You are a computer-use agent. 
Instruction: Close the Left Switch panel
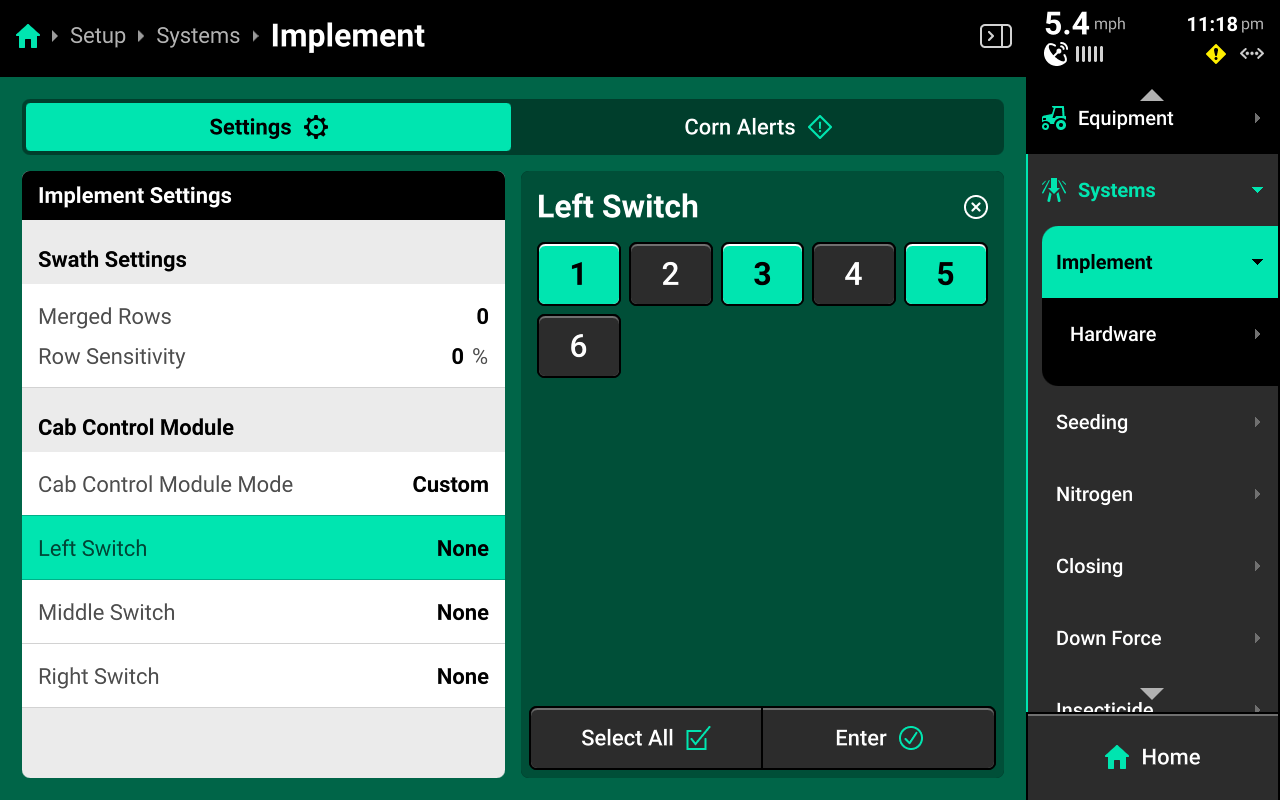coord(975,207)
